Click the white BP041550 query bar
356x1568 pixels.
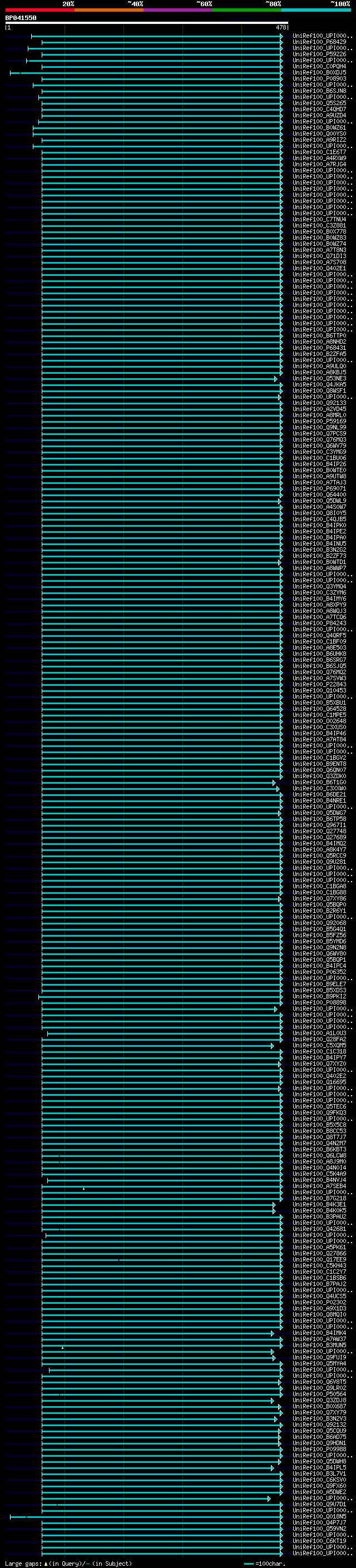147,23
